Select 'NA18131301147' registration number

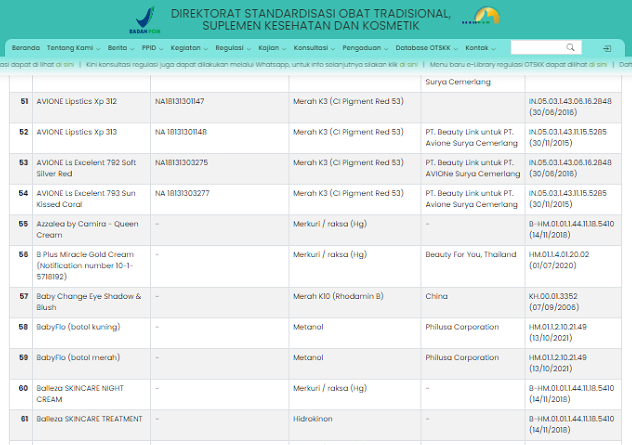pos(179,101)
